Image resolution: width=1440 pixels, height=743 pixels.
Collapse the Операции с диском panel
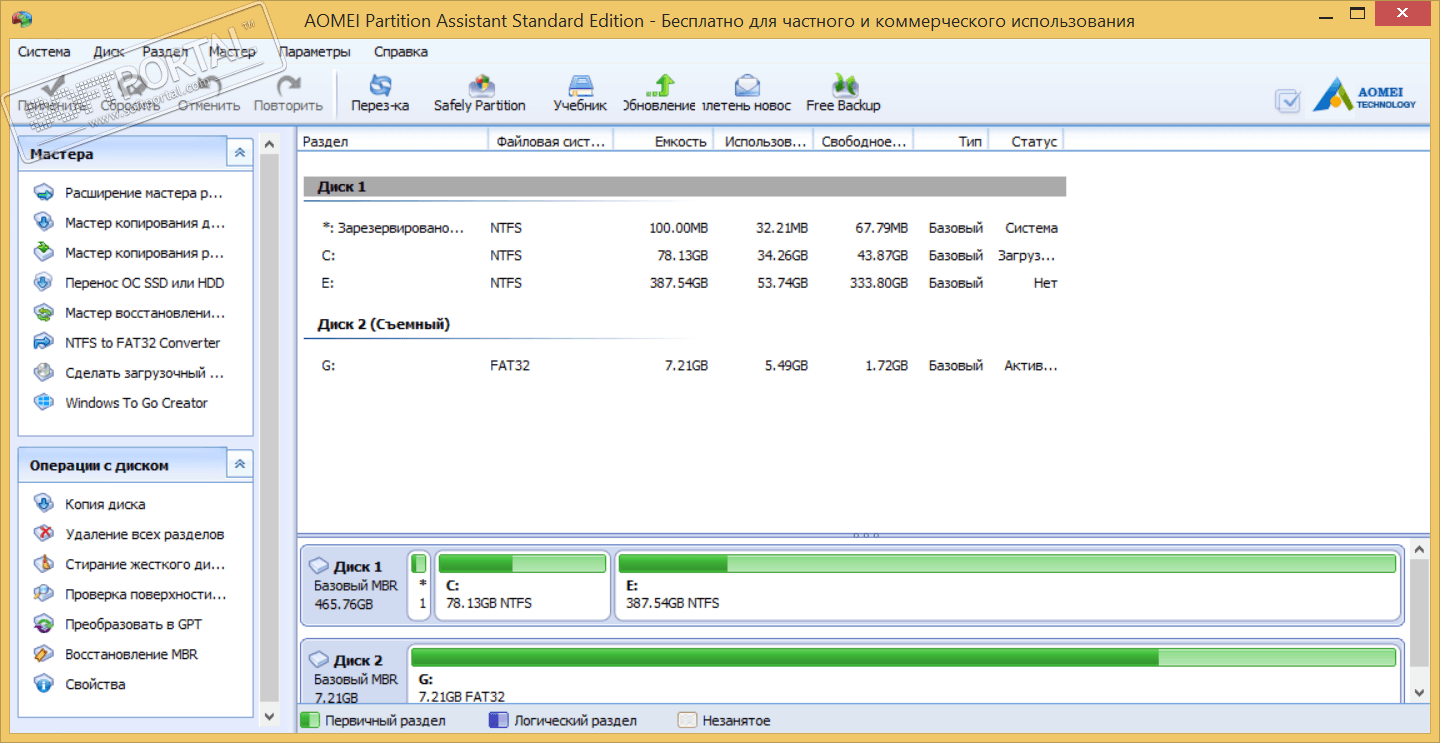tap(239, 464)
